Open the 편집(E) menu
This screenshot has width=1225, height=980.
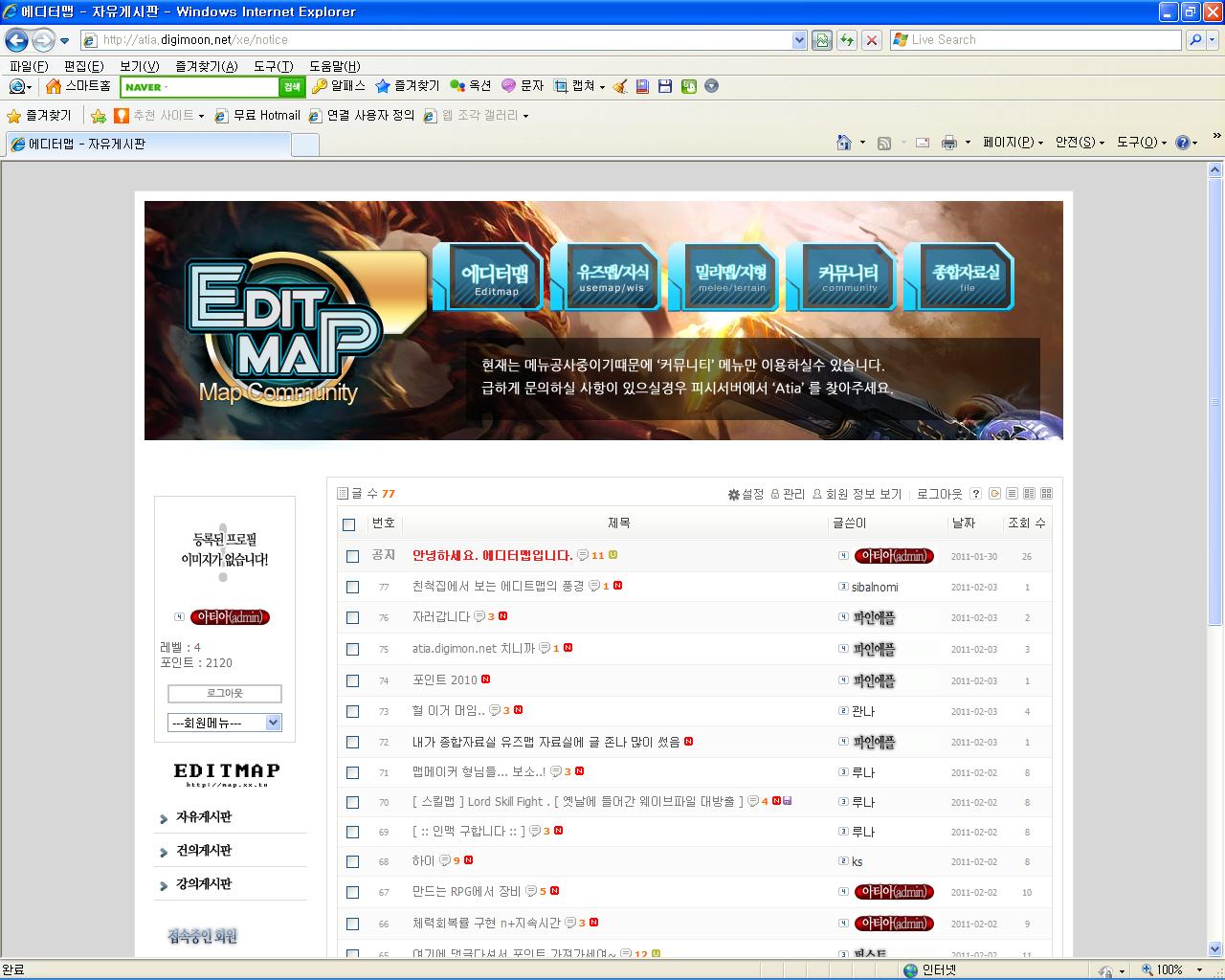coord(83,66)
